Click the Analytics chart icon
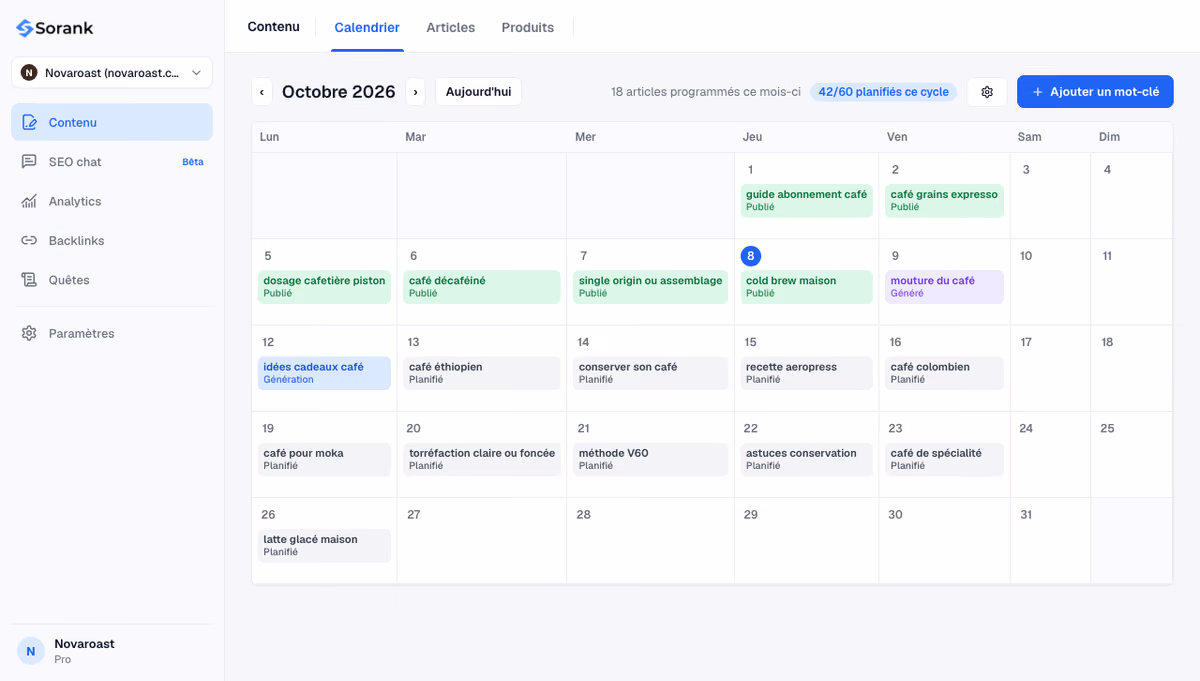The height and width of the screenshot is (681, 1200). click(x=29, y=201)
